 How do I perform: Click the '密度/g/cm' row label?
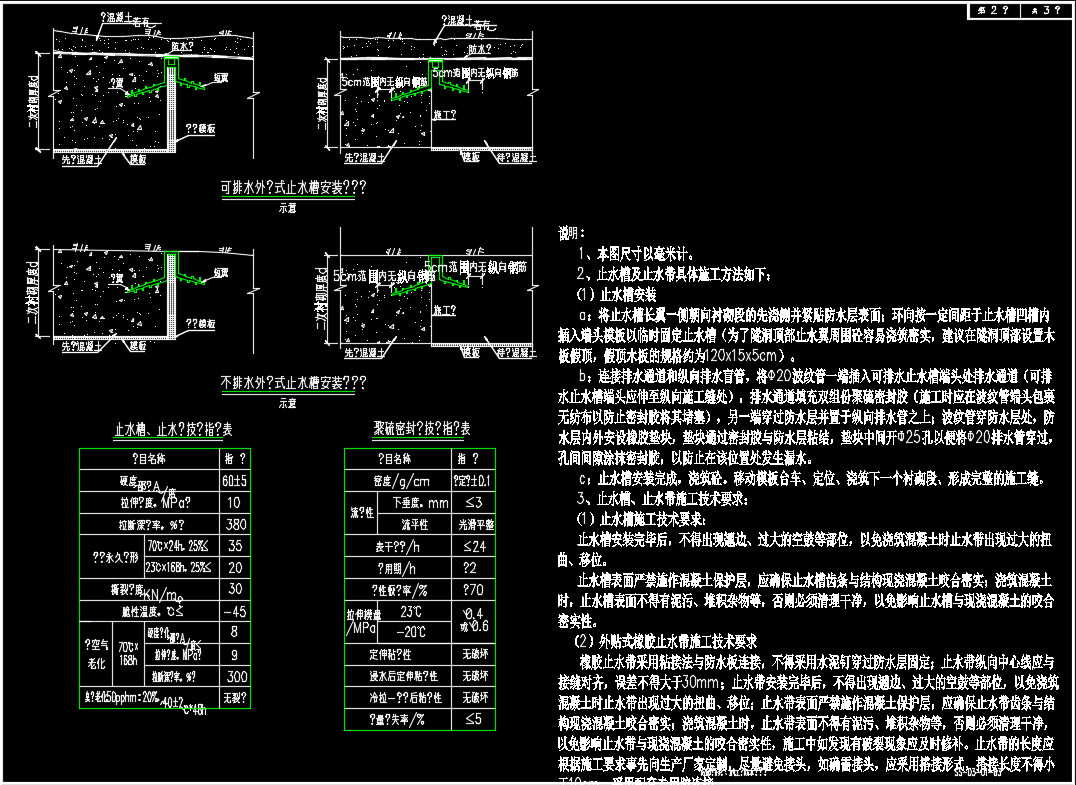coord(397,481)
